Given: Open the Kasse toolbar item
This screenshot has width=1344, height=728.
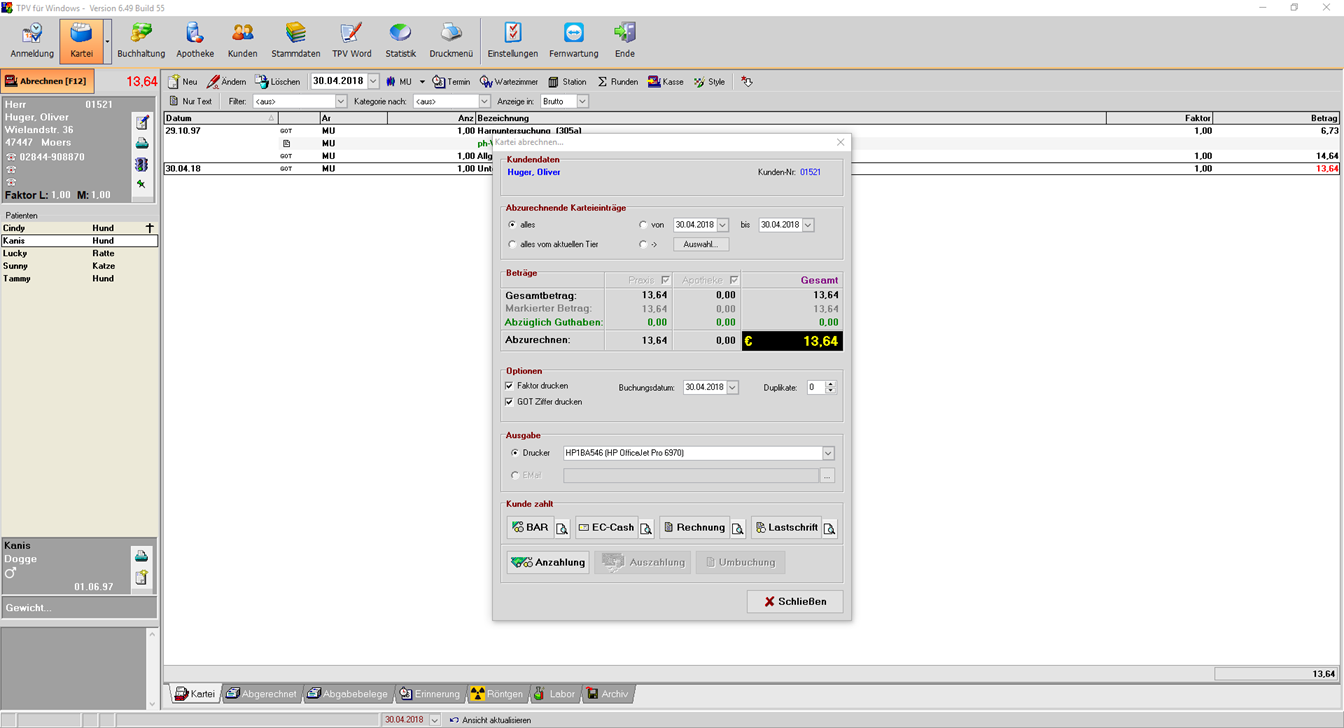Looking at the screenshot, I should [665, 82].
